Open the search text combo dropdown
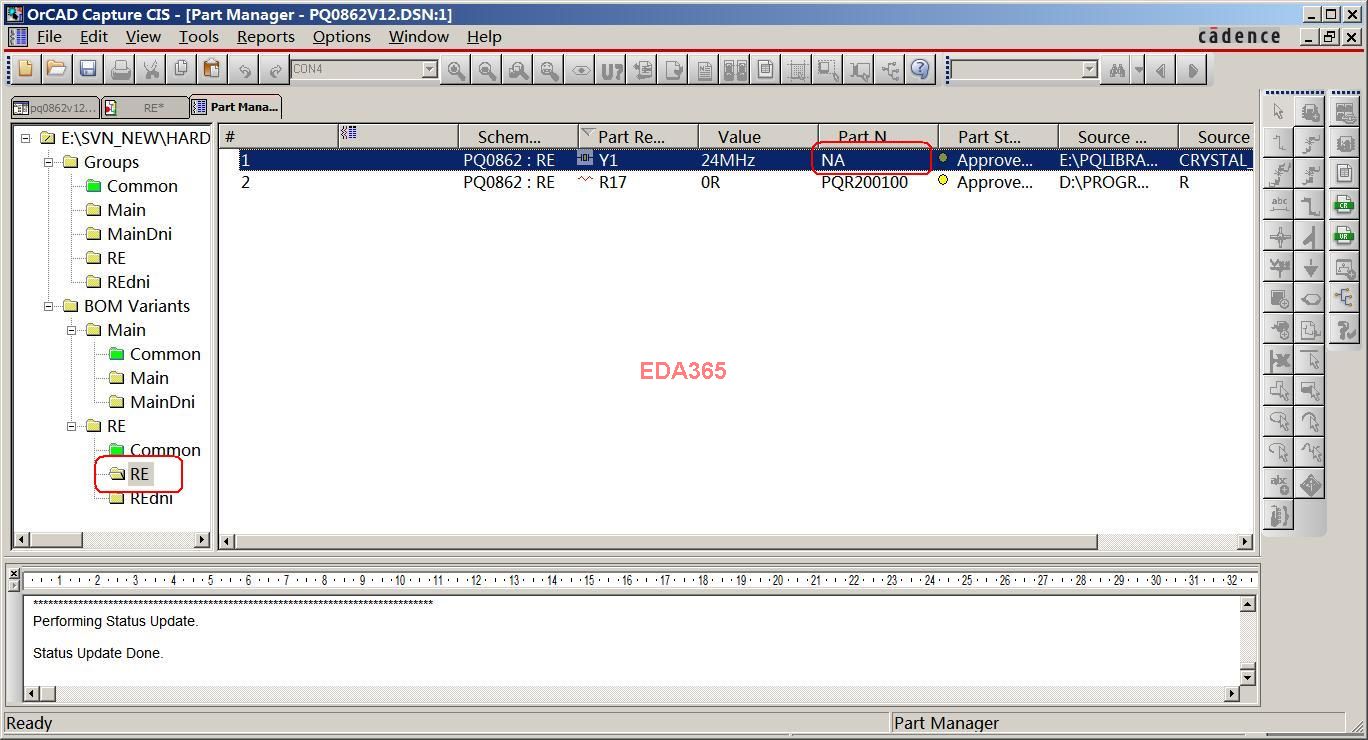The height and width of the screenshot is (740, 1368). tap(1089, 69)
